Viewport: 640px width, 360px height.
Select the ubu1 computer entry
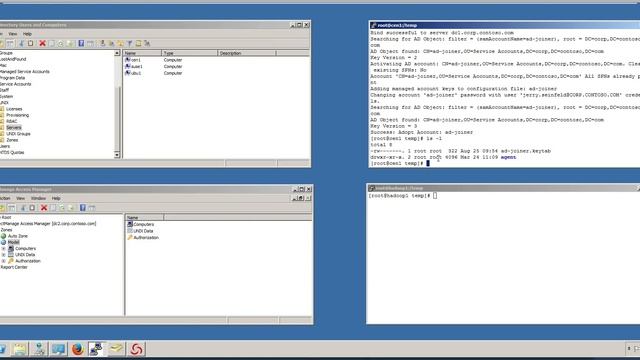(133, 73)
